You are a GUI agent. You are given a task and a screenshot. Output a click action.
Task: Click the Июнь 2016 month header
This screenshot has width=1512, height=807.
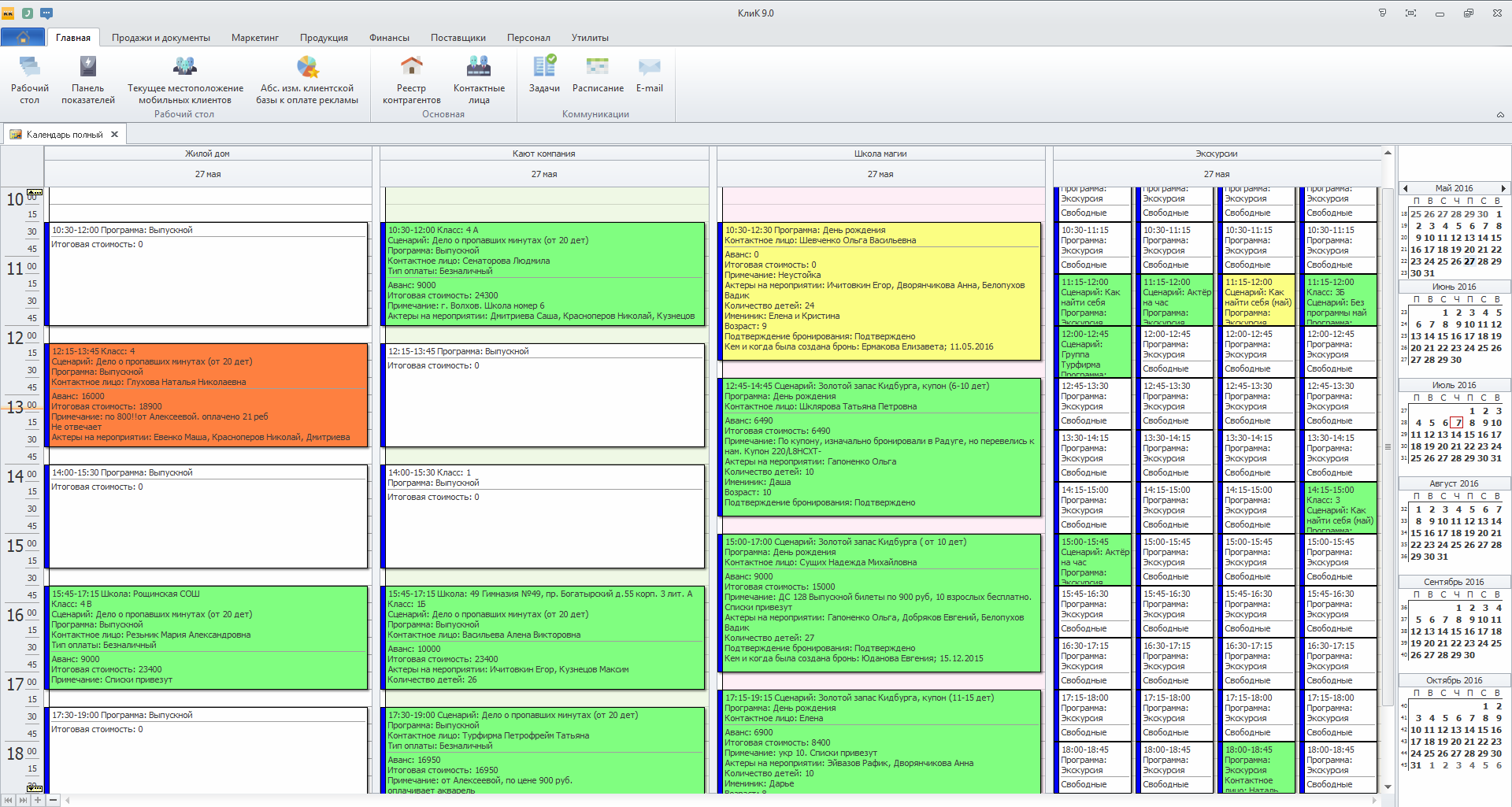(1454, 287)
